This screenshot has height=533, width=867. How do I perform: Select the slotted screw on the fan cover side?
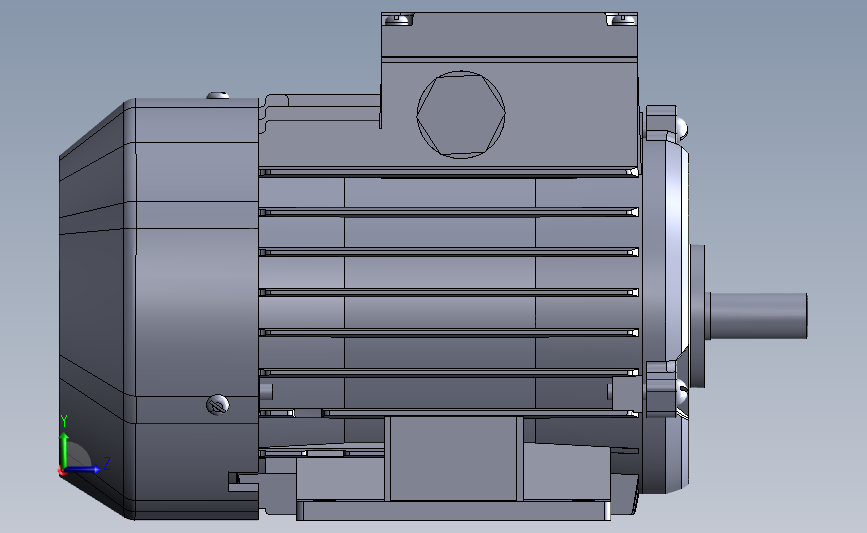[218, 405]
